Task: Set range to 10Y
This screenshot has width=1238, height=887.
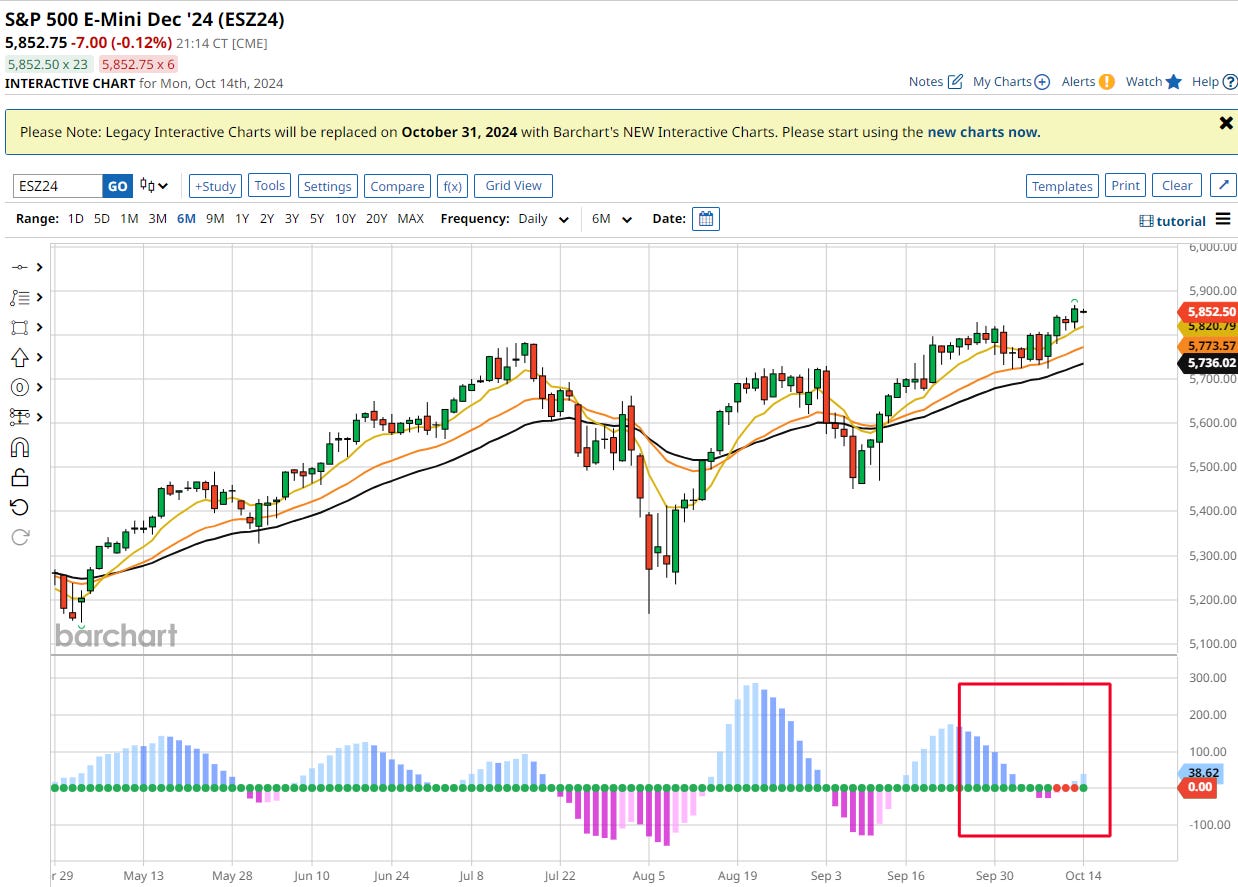Action: [346, 219]
